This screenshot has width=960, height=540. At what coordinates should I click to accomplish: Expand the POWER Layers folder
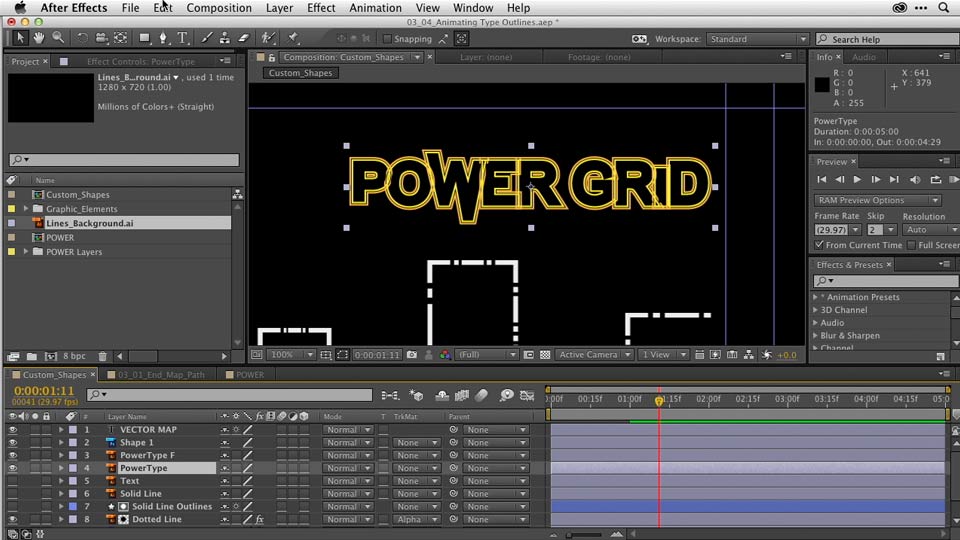25,252
